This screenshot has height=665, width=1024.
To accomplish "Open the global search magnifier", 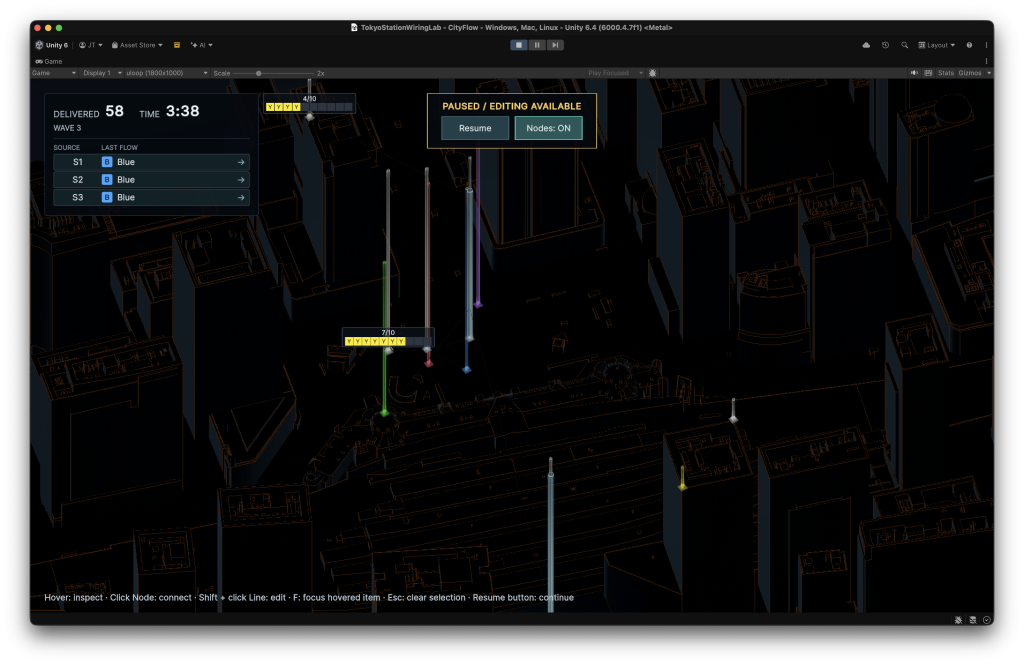I will (904, 45).
